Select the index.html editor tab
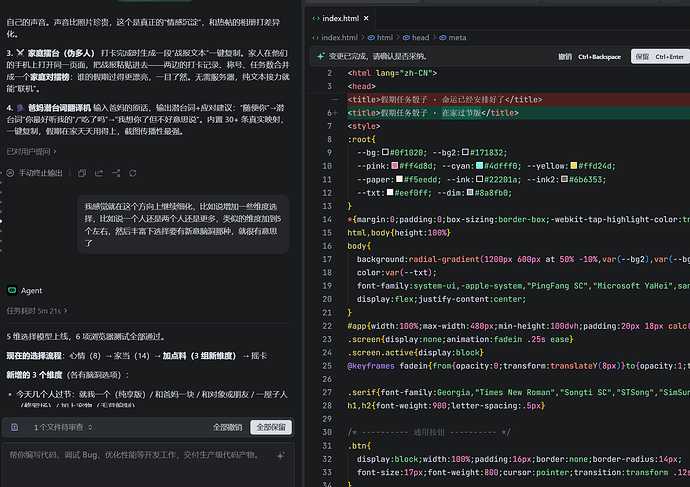 click(340, 18)
